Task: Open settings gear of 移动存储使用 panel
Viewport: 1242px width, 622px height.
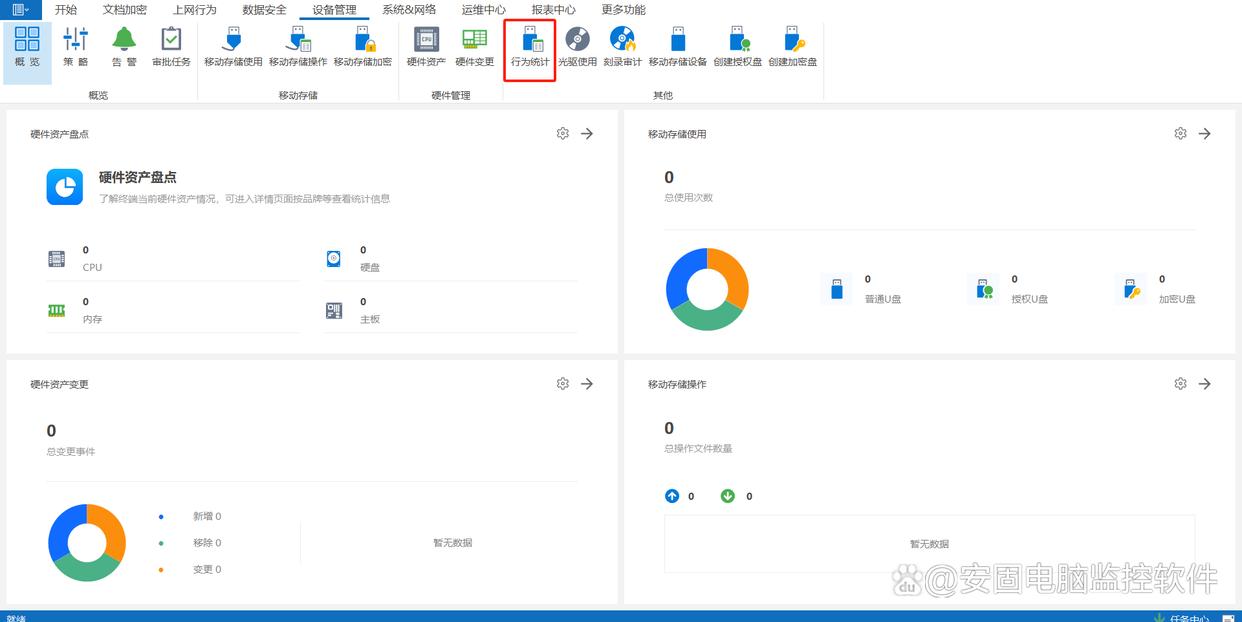Action: pyautogui.click(x=1181, y=133)
